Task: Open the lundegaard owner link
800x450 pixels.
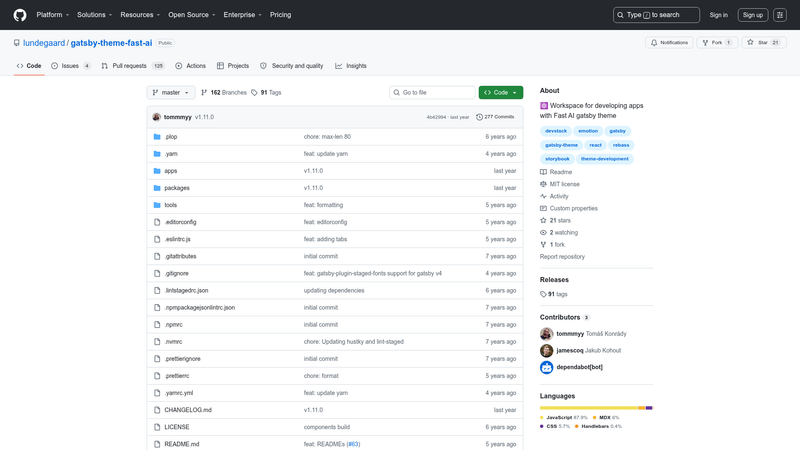Action: [x=44, y=43]
